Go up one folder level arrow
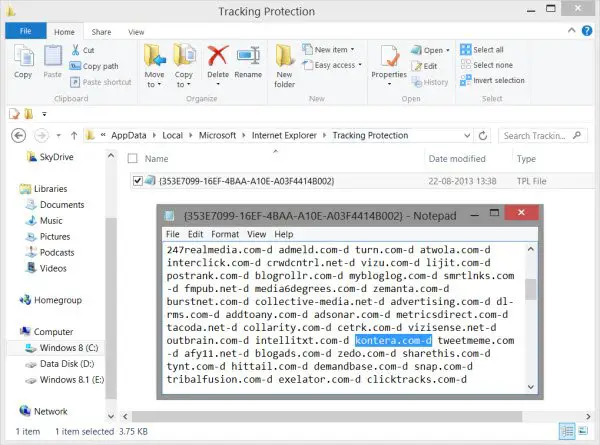 pyautogui.click(x=74, y=135)
